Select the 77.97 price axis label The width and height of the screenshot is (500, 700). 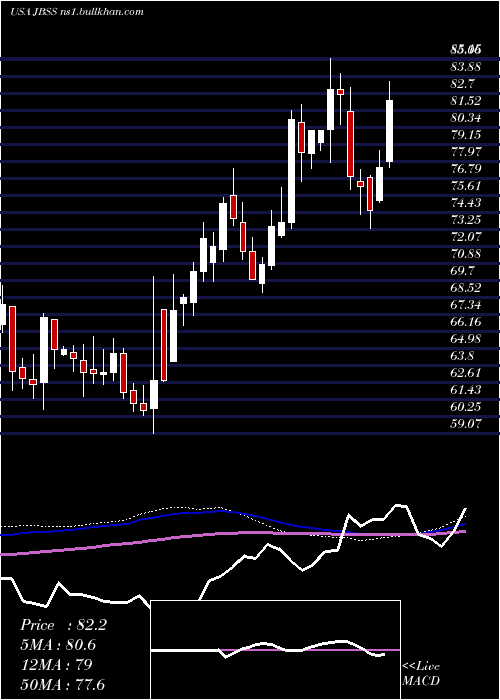tap(466, 152)
